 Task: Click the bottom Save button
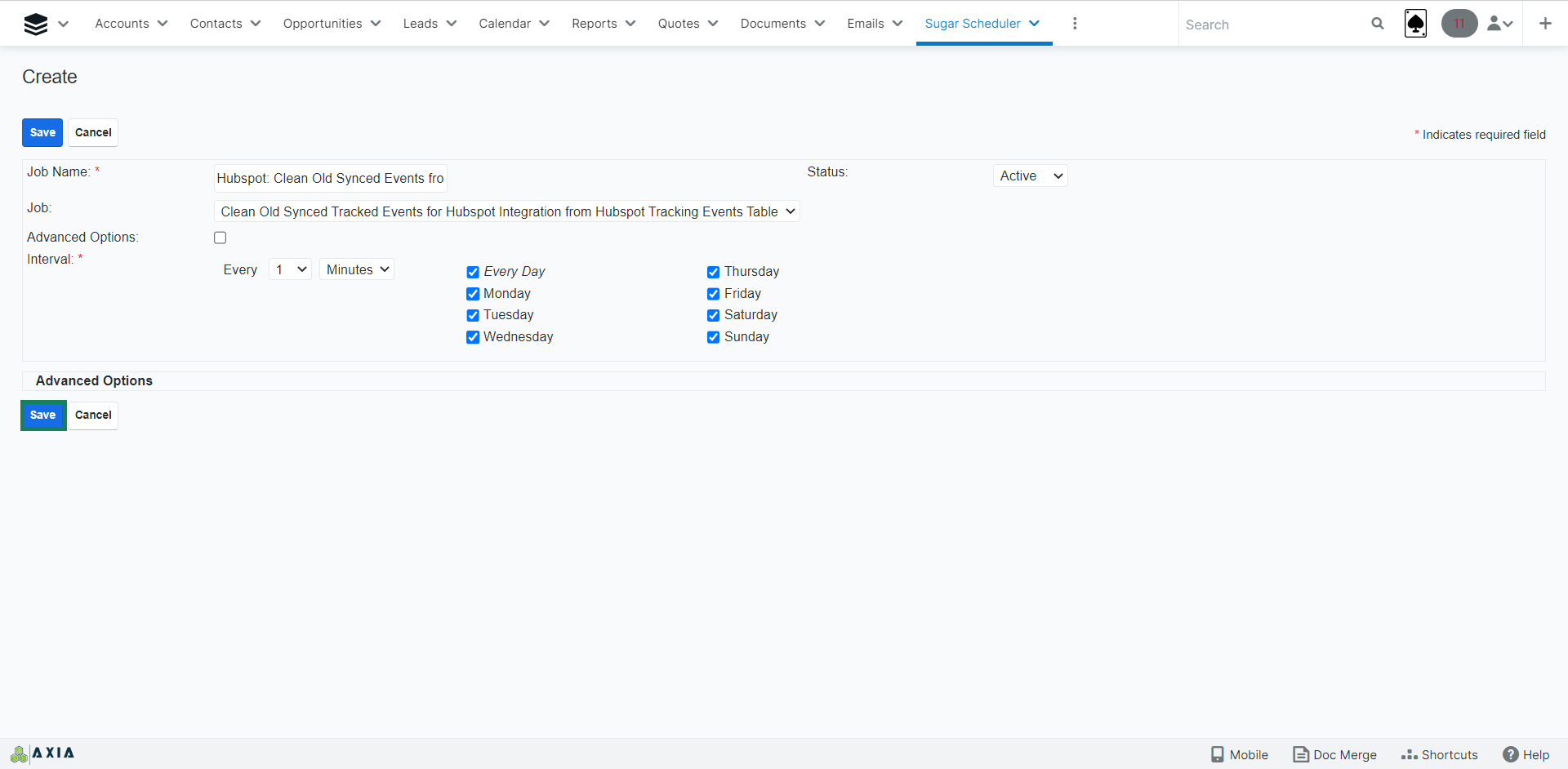click(42, 415)
